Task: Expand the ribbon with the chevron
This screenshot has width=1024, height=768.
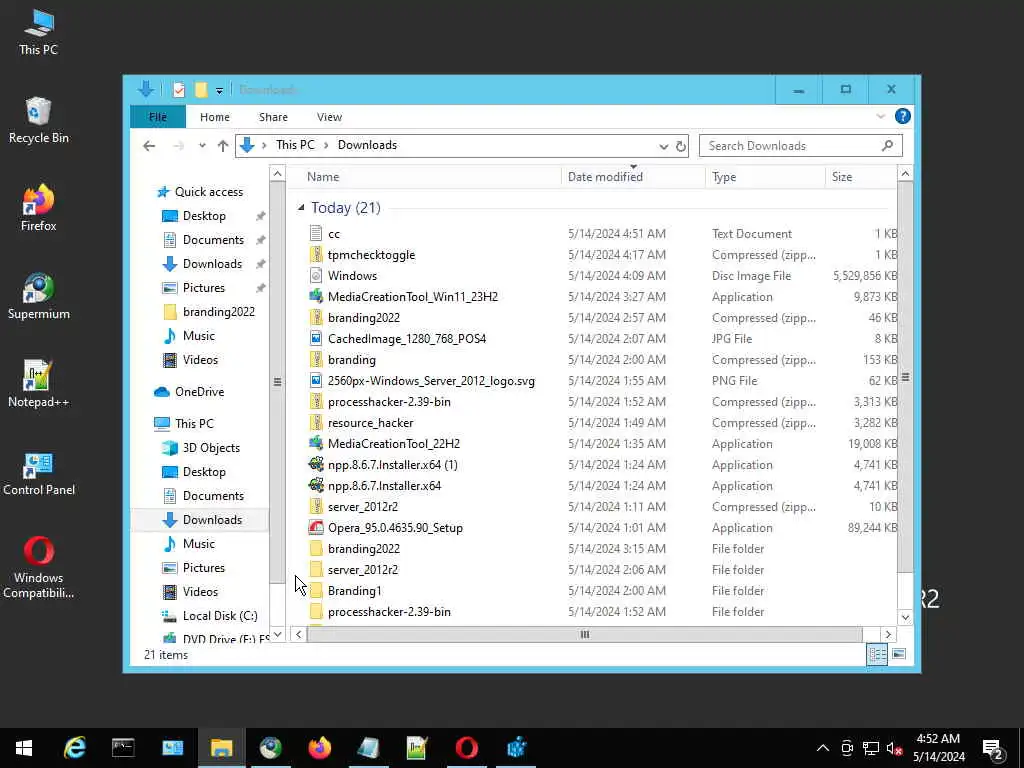Action: click(x=880, y=116)
